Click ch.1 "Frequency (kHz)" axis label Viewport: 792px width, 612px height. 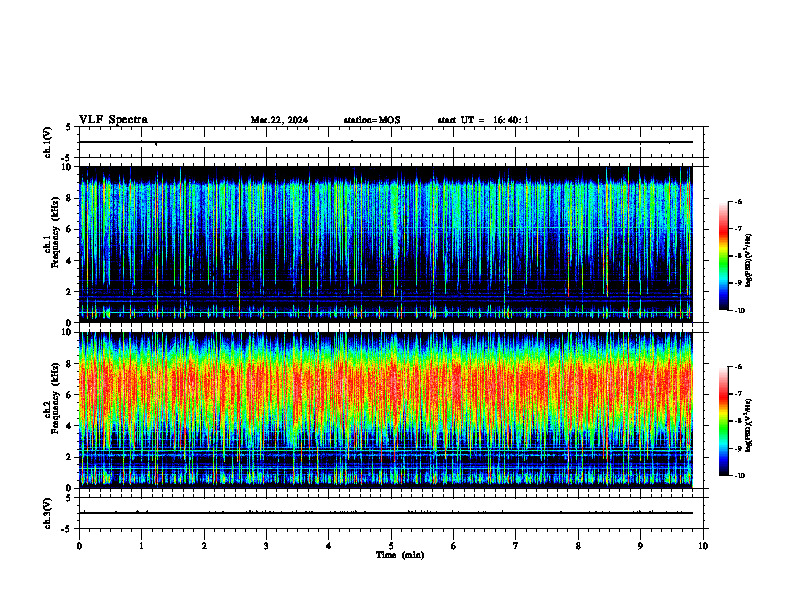coord(56,232)
